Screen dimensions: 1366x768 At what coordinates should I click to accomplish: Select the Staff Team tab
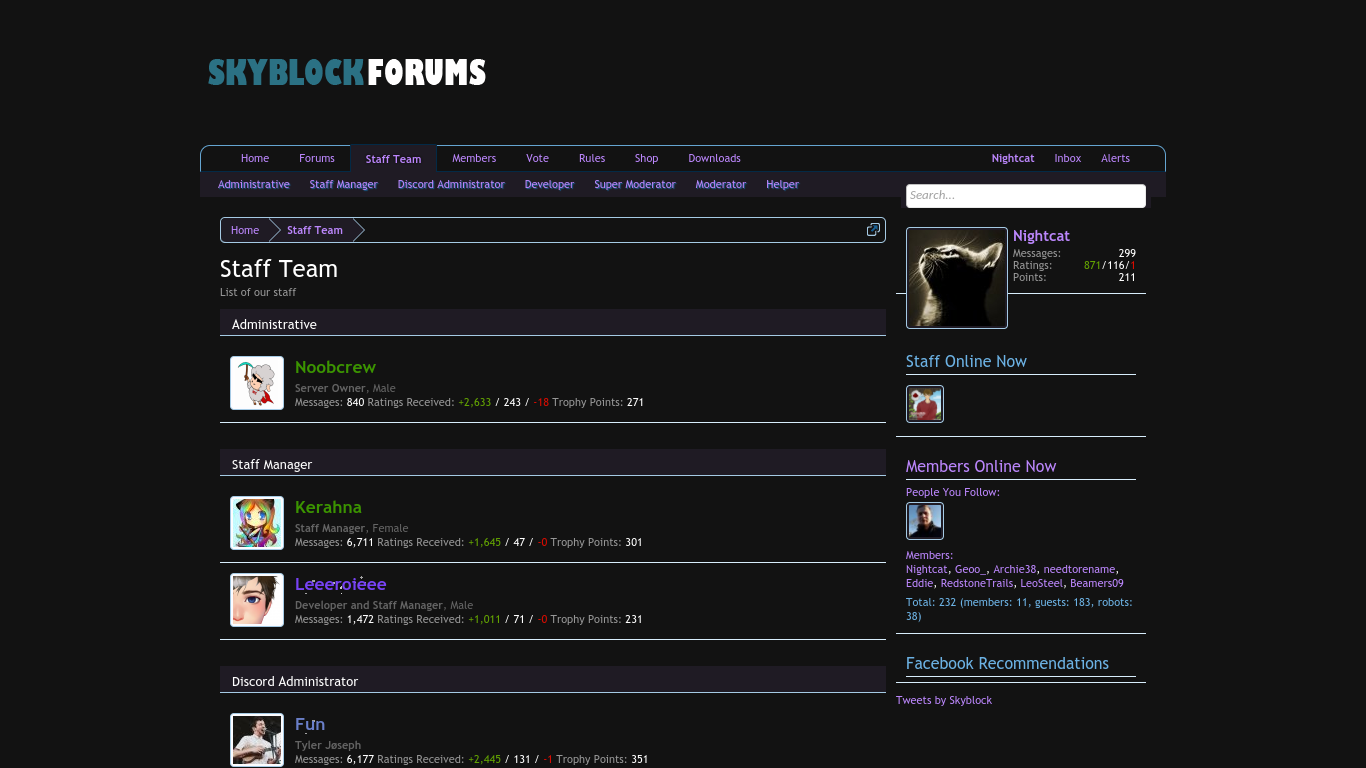click(393, 159)
